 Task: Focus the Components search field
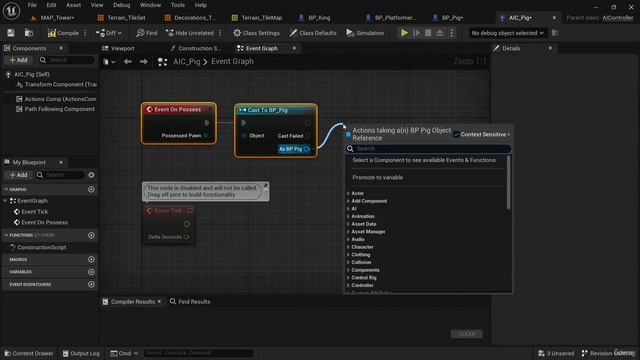(67, 60)
